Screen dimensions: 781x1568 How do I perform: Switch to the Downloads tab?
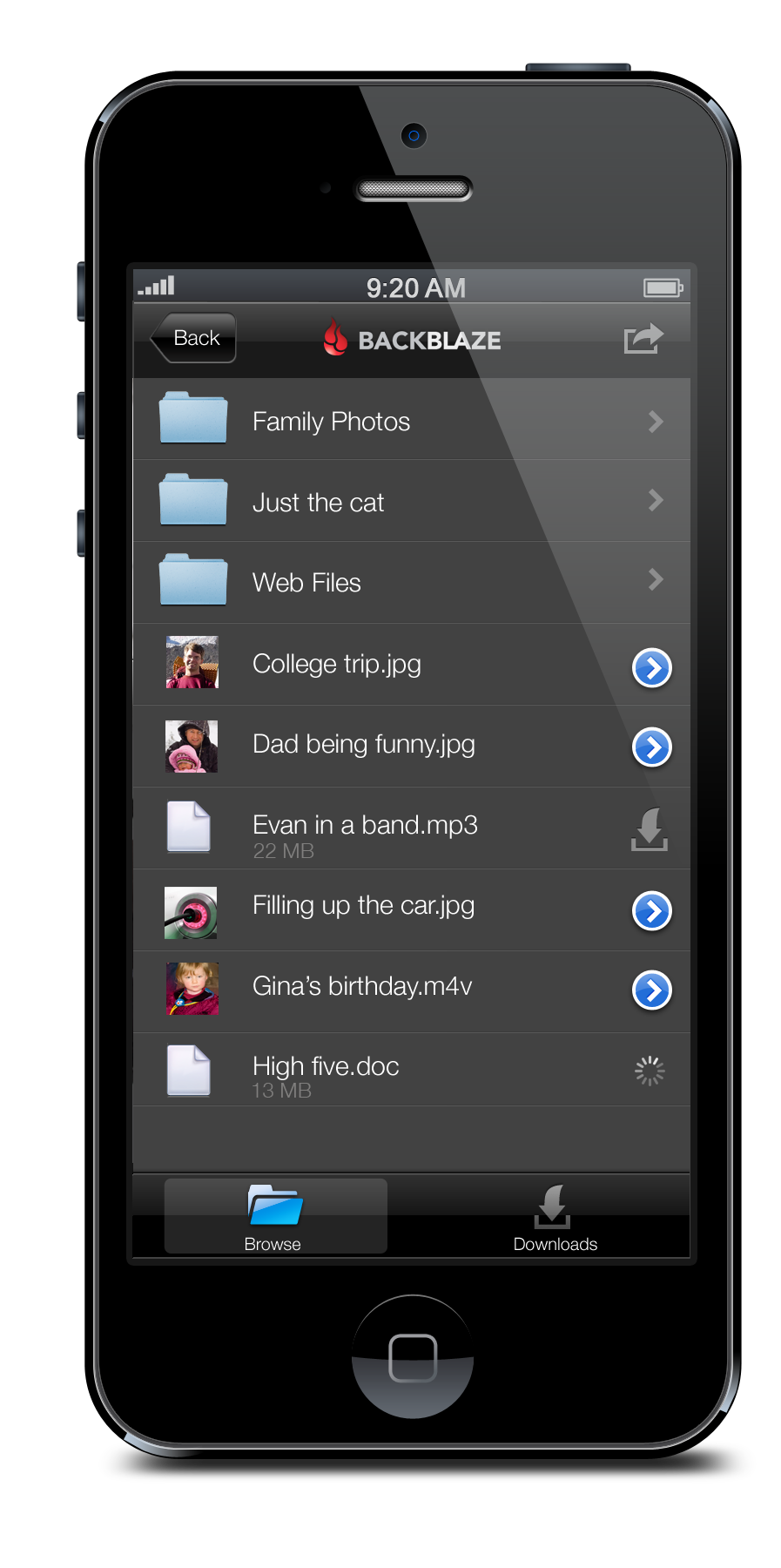tap(555, 1218)
